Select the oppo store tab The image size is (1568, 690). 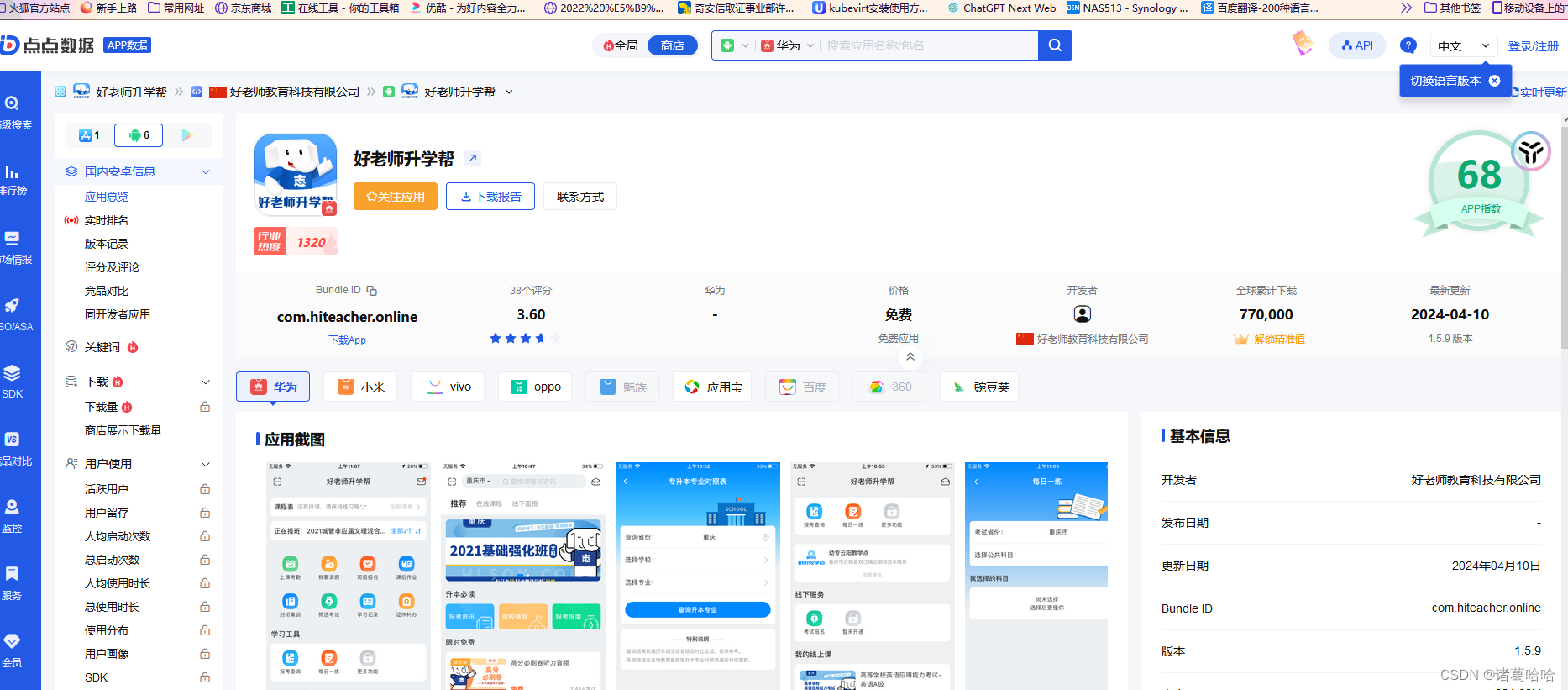click(x=535, y=387)
